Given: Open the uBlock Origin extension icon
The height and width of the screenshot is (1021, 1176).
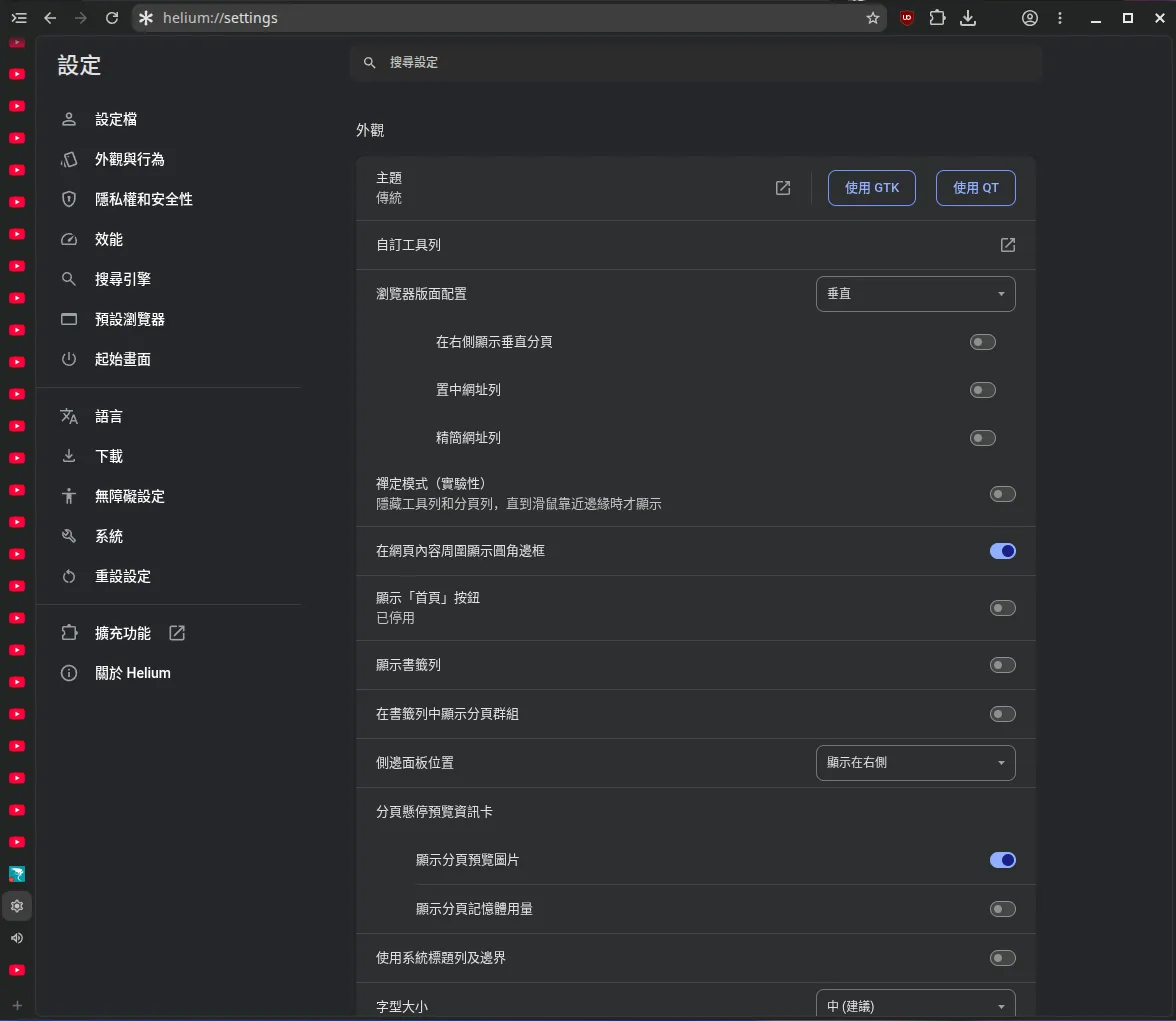Looking at the screenshot, I should pos(907,18).
